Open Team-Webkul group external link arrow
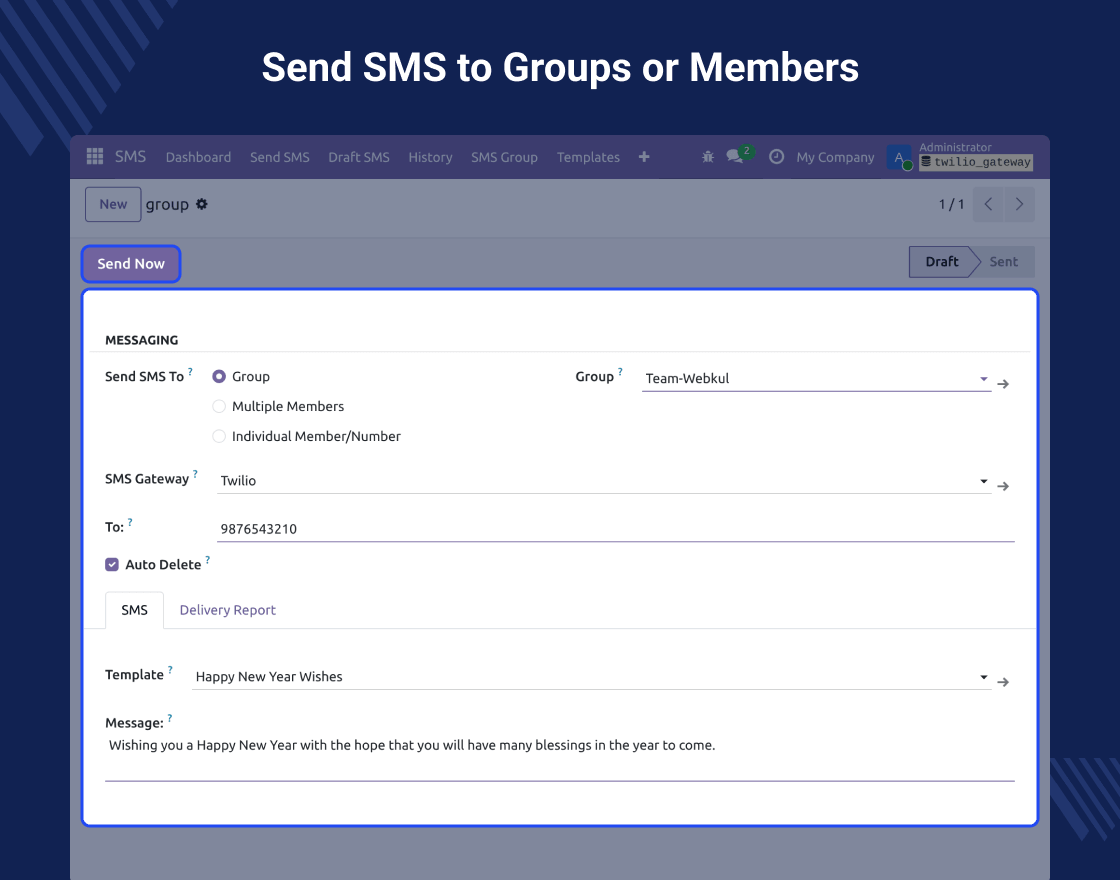 tap(1003, 384)
